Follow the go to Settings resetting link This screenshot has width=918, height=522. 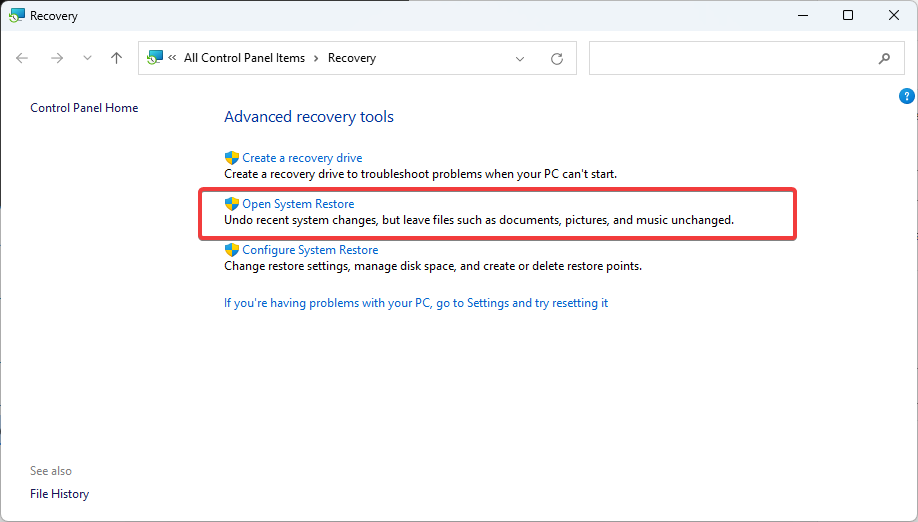pyautogui.click(x=416, y=303)
